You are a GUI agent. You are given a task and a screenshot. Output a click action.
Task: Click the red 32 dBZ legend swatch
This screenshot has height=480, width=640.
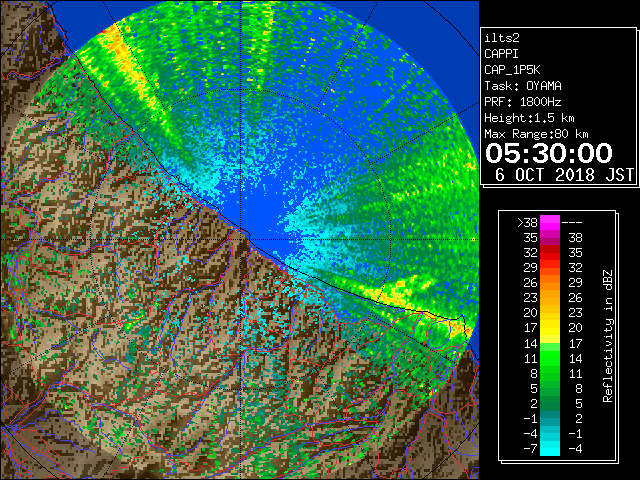pyautogui.click(x=550, y=253)
